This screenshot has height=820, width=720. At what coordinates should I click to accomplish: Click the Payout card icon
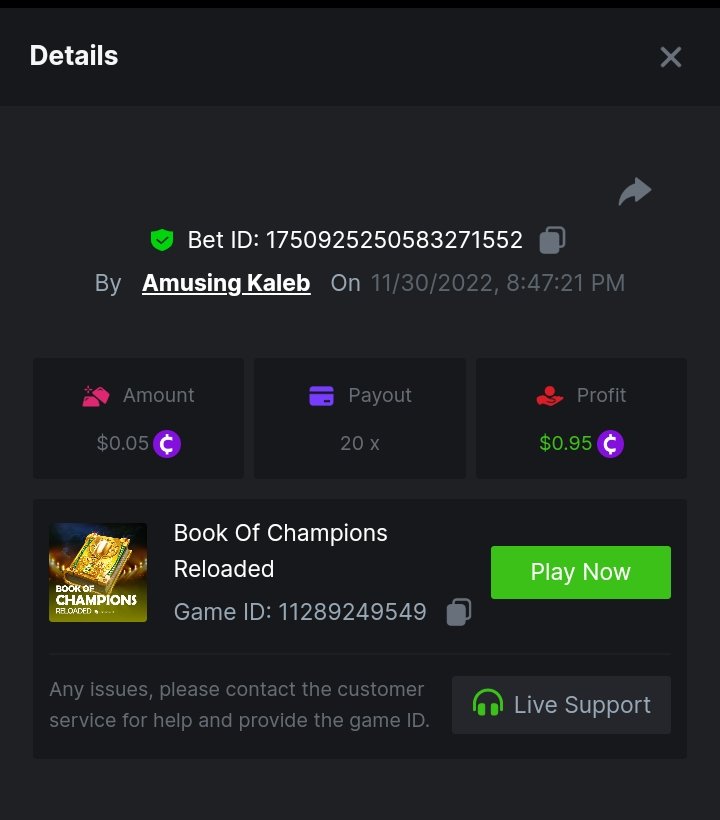coord(321,396)
